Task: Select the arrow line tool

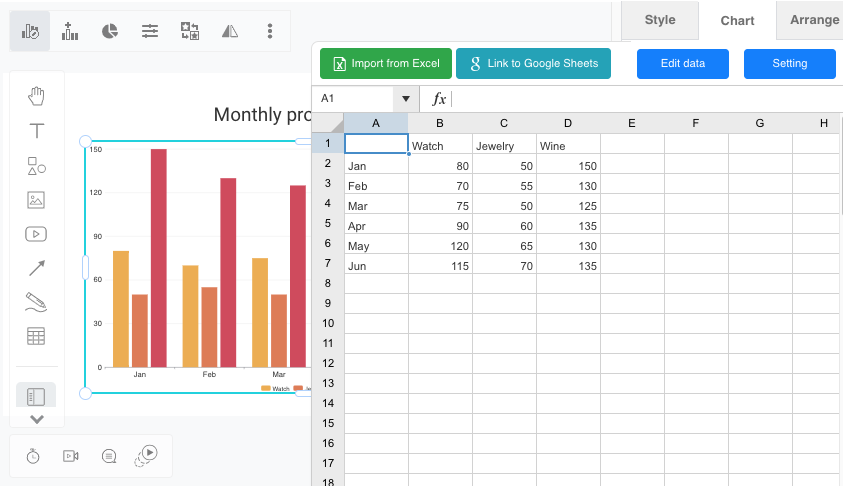Action: pyautogui.click(x=37, y=268)
